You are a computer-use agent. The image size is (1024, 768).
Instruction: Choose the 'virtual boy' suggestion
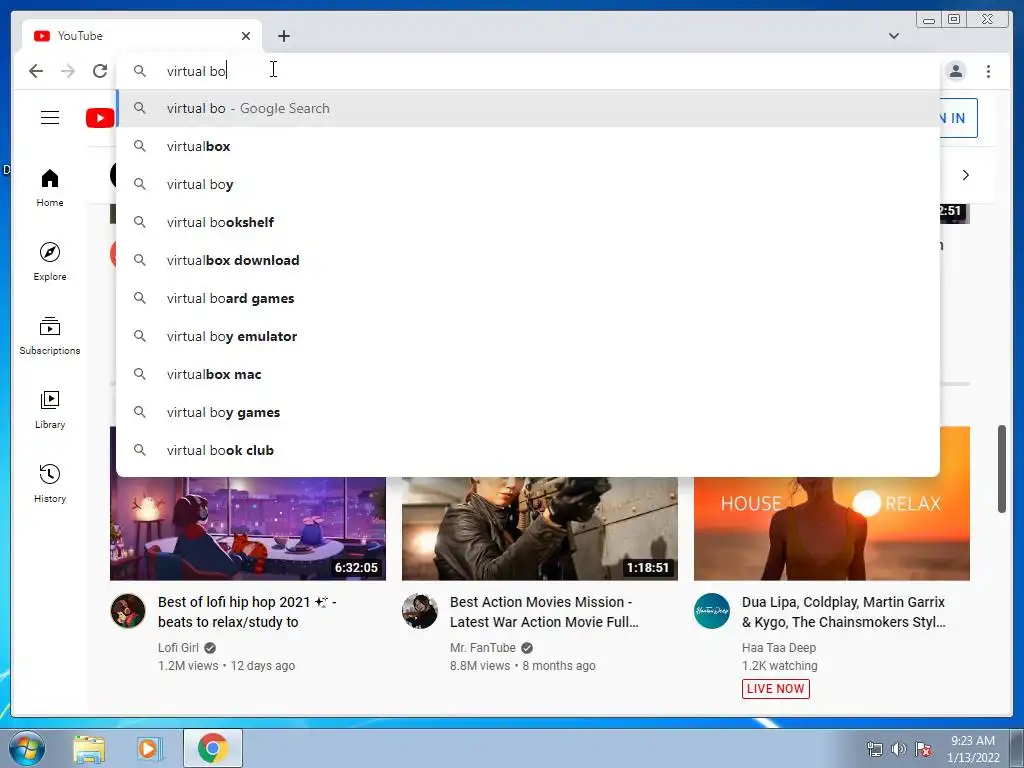528,184
